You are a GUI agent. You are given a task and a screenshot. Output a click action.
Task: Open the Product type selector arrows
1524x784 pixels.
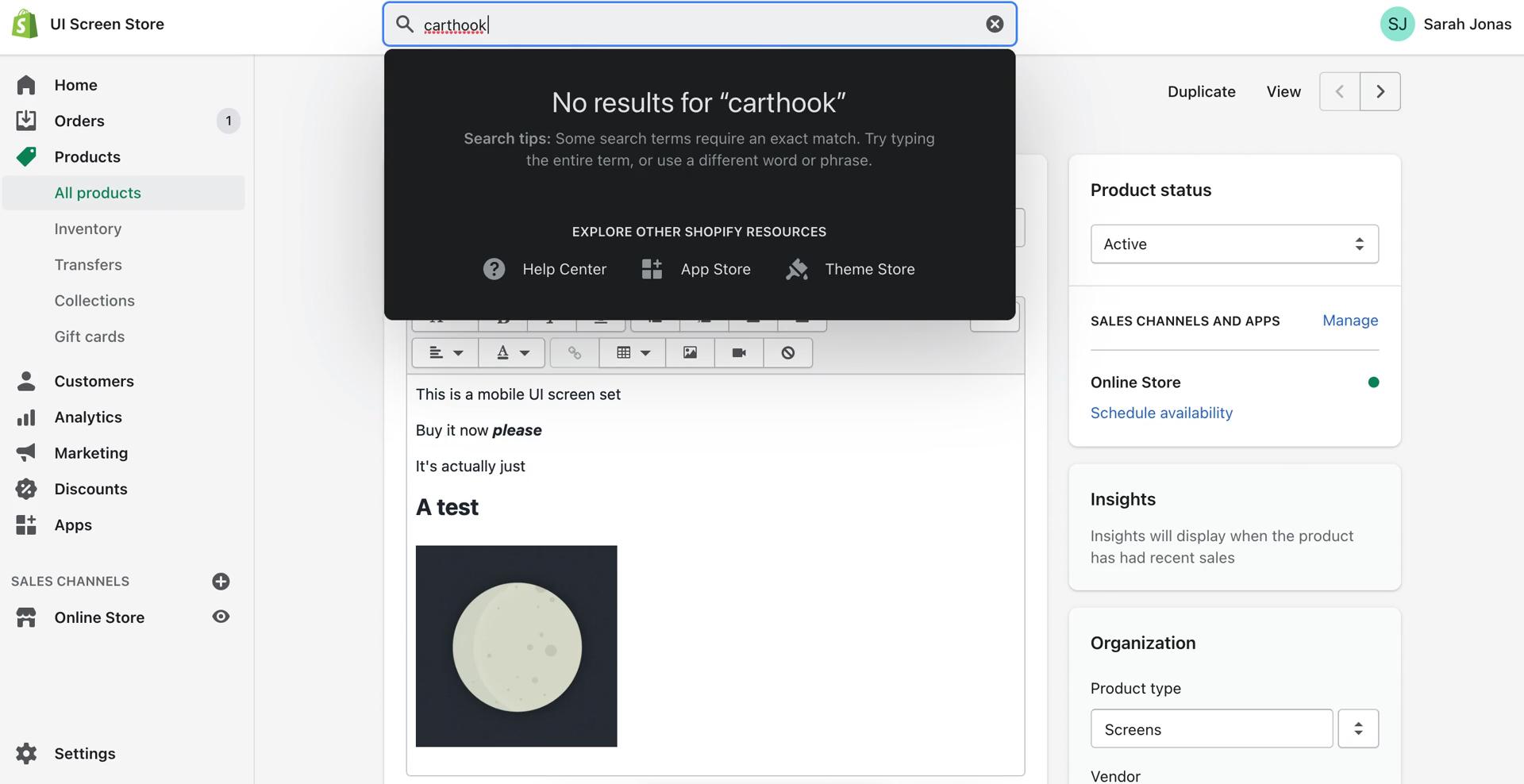click(x=1358, y=728)
